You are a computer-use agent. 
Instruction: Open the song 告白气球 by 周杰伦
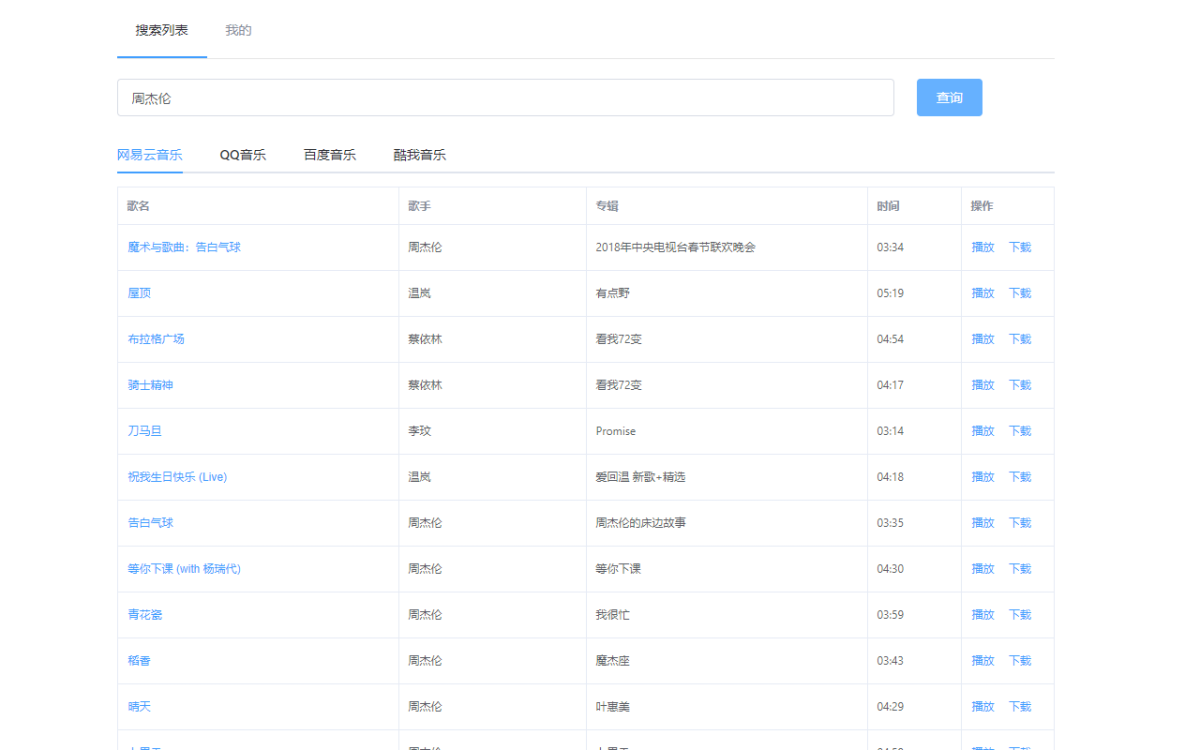pyautogui.click(x=150, y=523)
